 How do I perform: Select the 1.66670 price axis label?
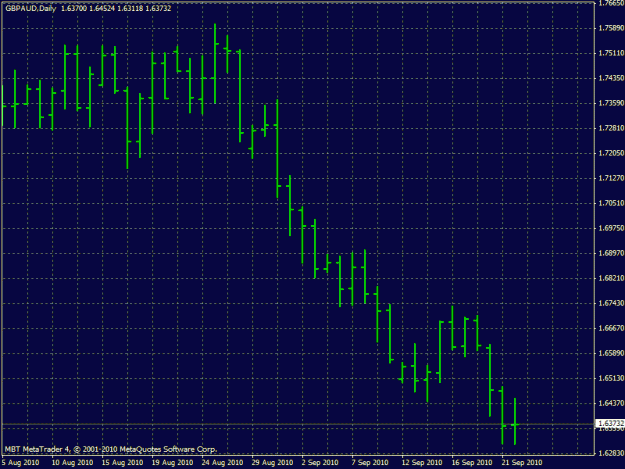pos(611,328)
